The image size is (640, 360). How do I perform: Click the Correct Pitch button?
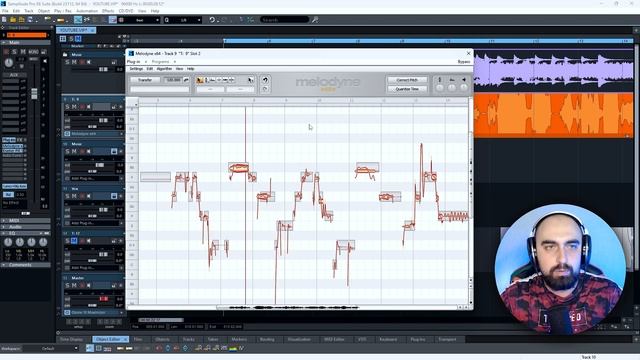[407, 80]
